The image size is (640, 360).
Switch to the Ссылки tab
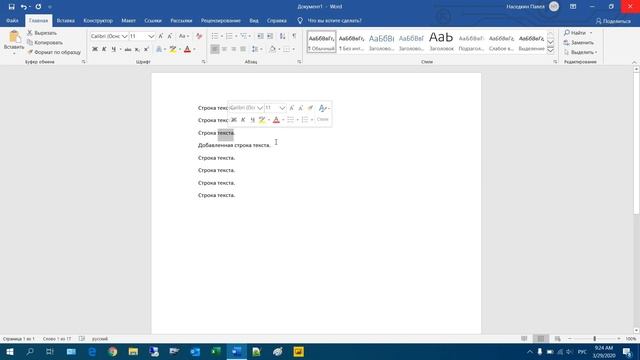153,20
